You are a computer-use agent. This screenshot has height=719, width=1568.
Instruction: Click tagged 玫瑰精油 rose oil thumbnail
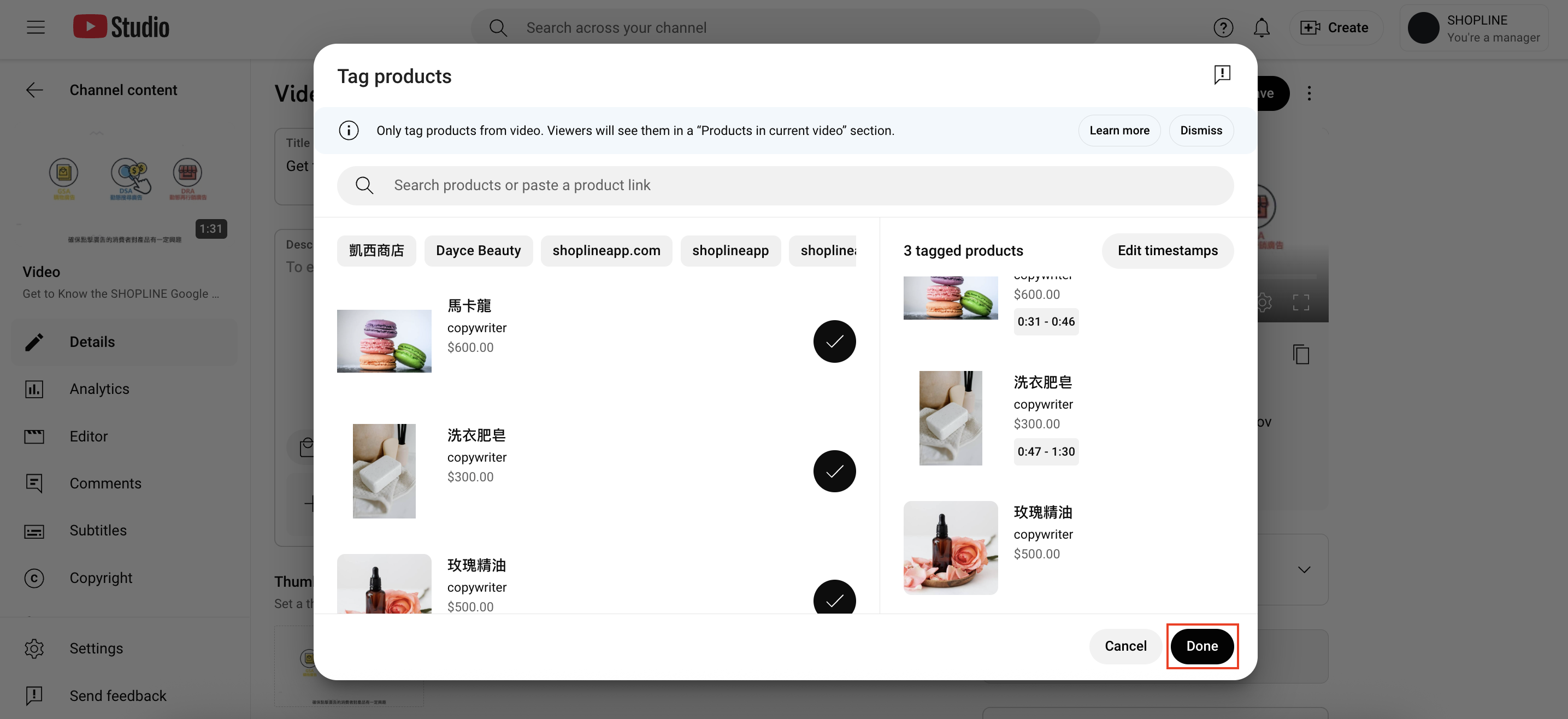click(950, 548)
